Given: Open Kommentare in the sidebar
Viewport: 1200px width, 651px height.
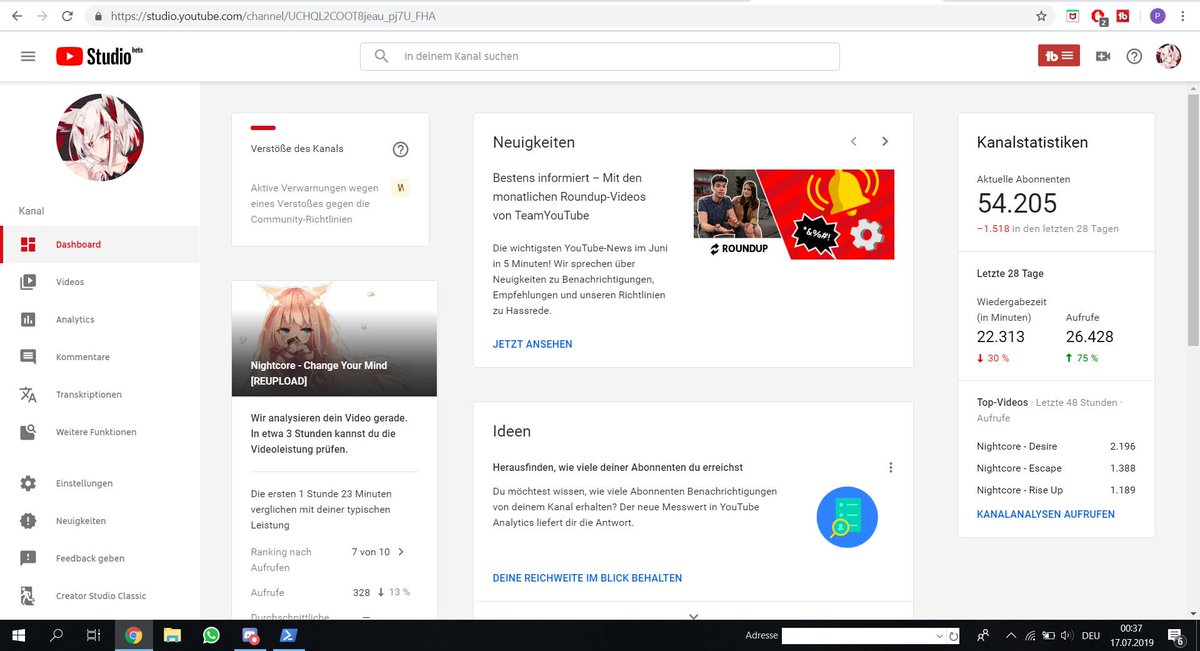Looking at the screenshot, I should pyautogui.click(x=100, y=357).
